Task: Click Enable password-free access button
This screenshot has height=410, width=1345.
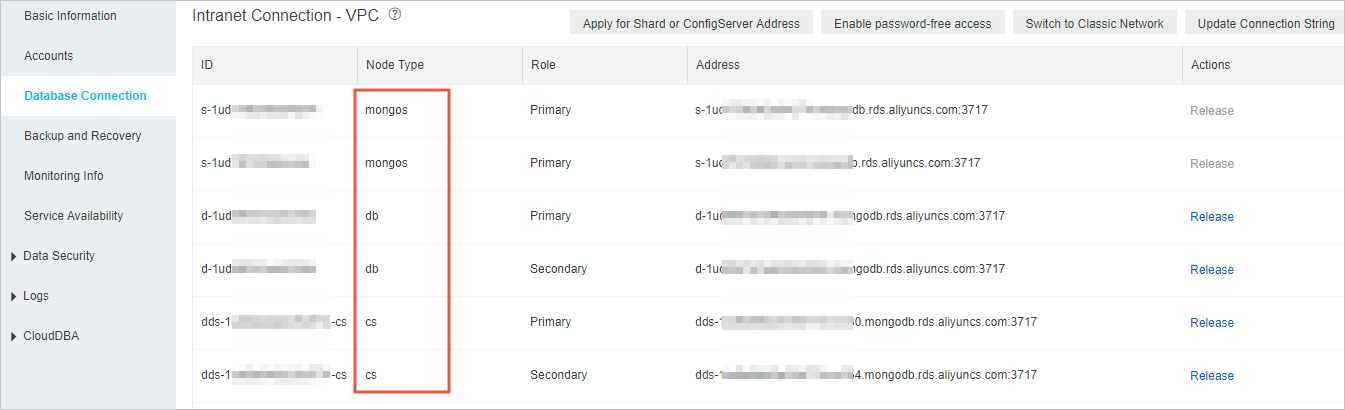Action: tap(912, 23)
